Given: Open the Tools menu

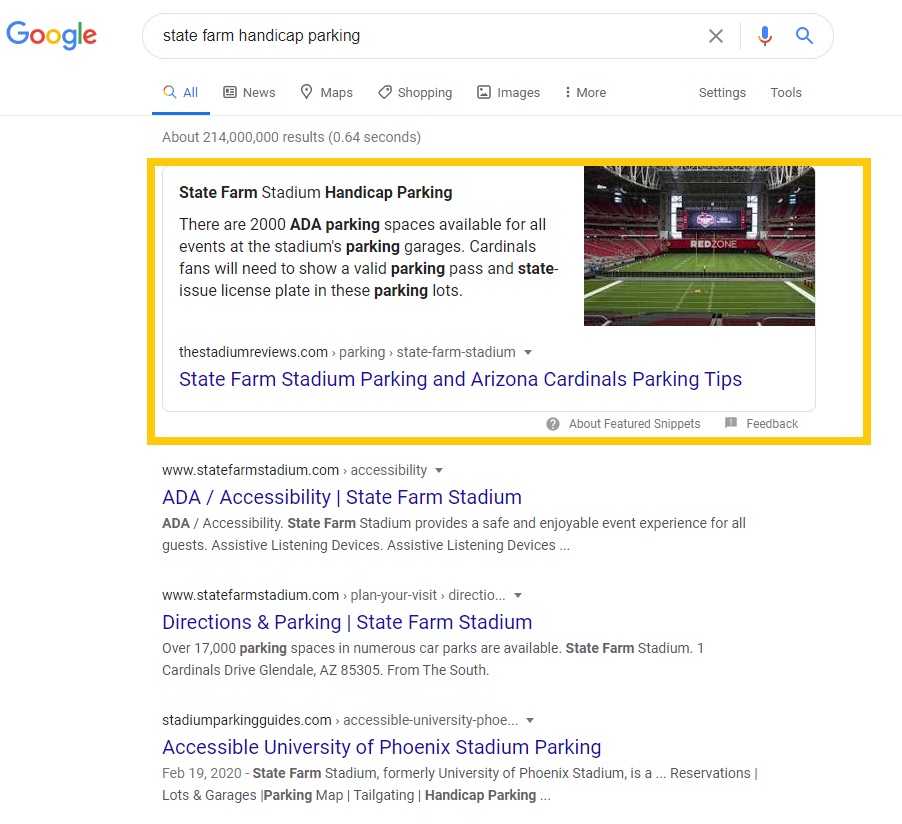Looking at the screenshot, I should click(786, 92).
